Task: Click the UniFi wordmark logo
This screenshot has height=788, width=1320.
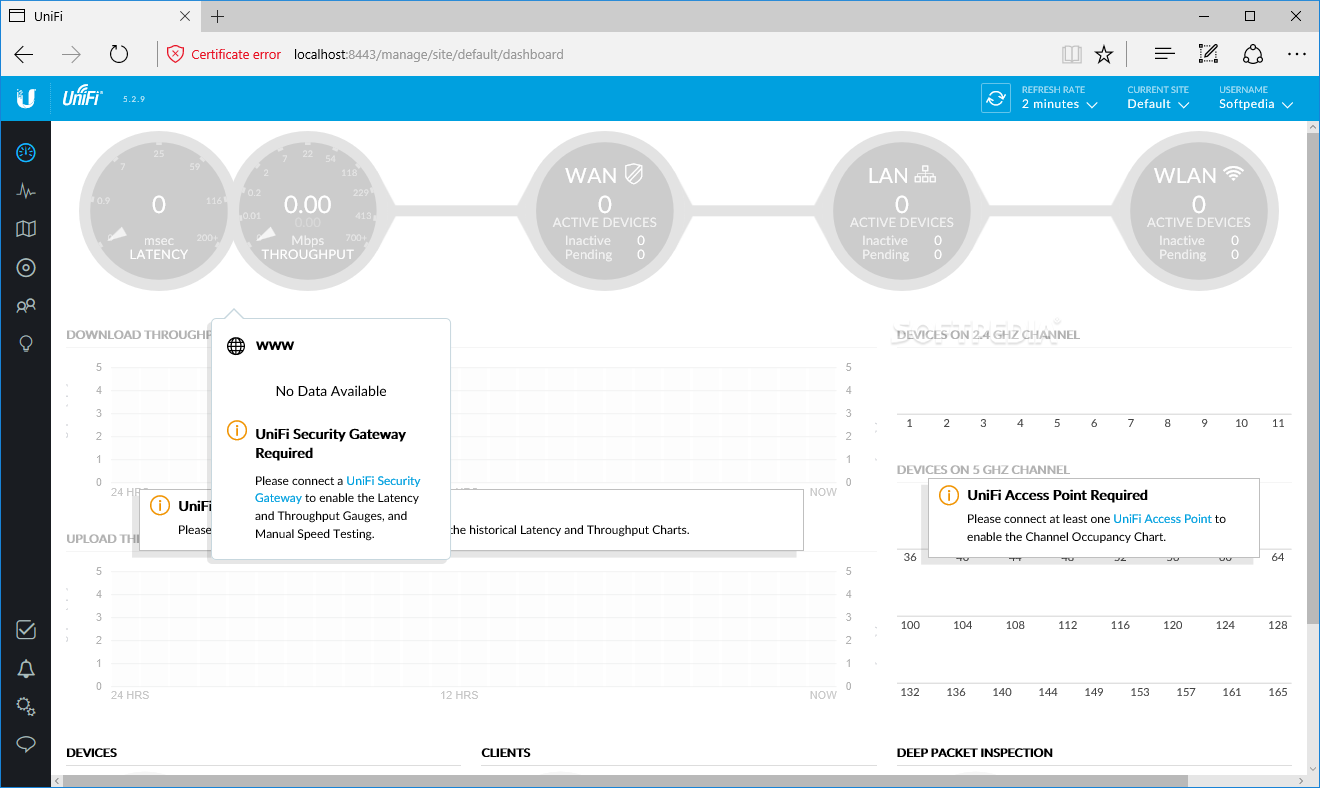Action: point(83,98)
